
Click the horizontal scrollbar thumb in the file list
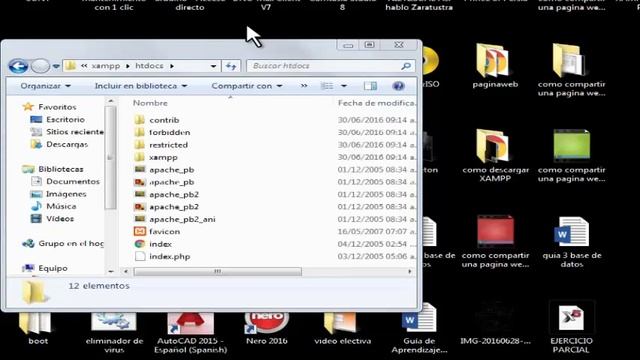pos(218,271)
